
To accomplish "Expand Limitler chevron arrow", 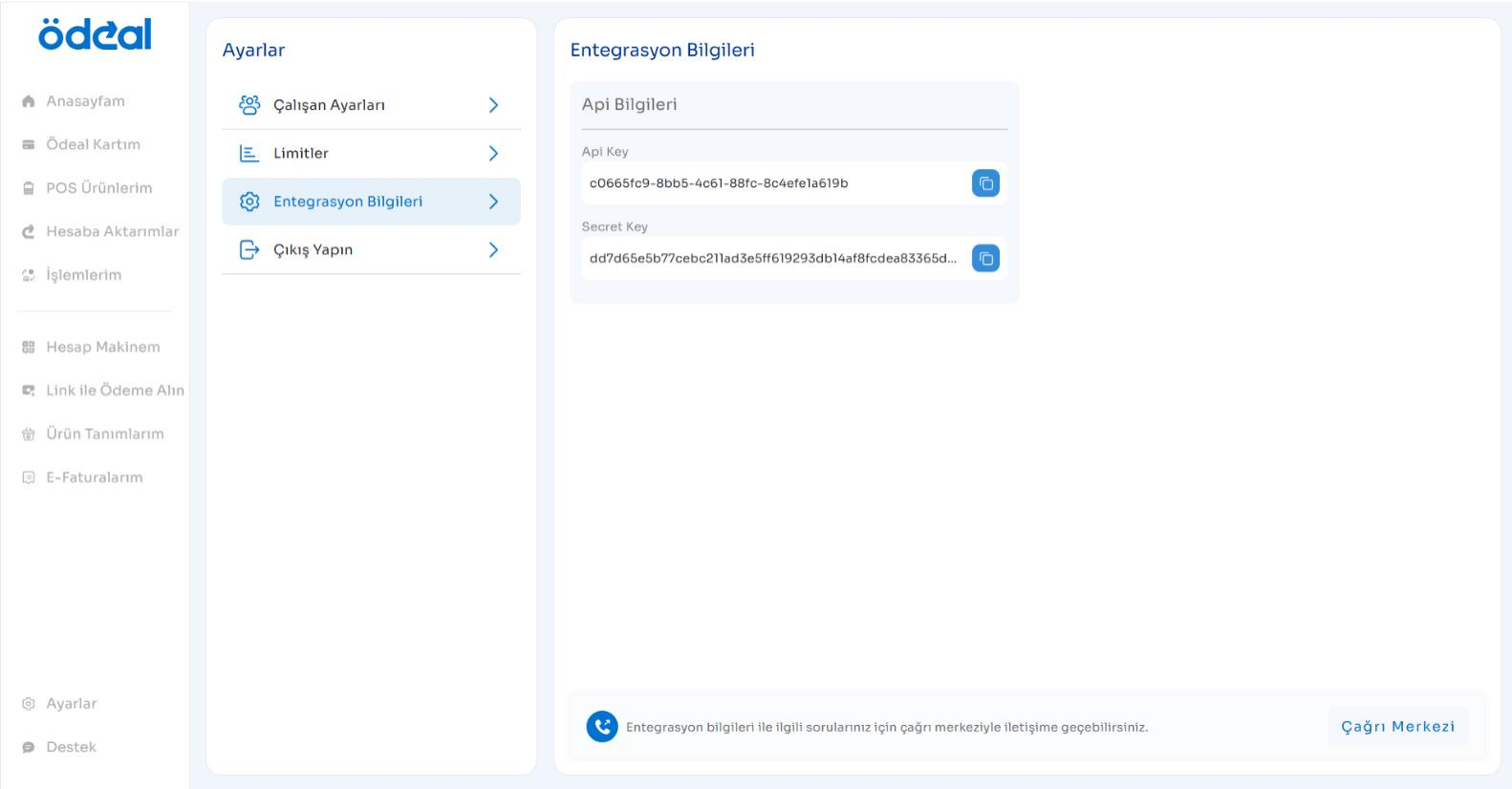I will [x=493, y=154].
